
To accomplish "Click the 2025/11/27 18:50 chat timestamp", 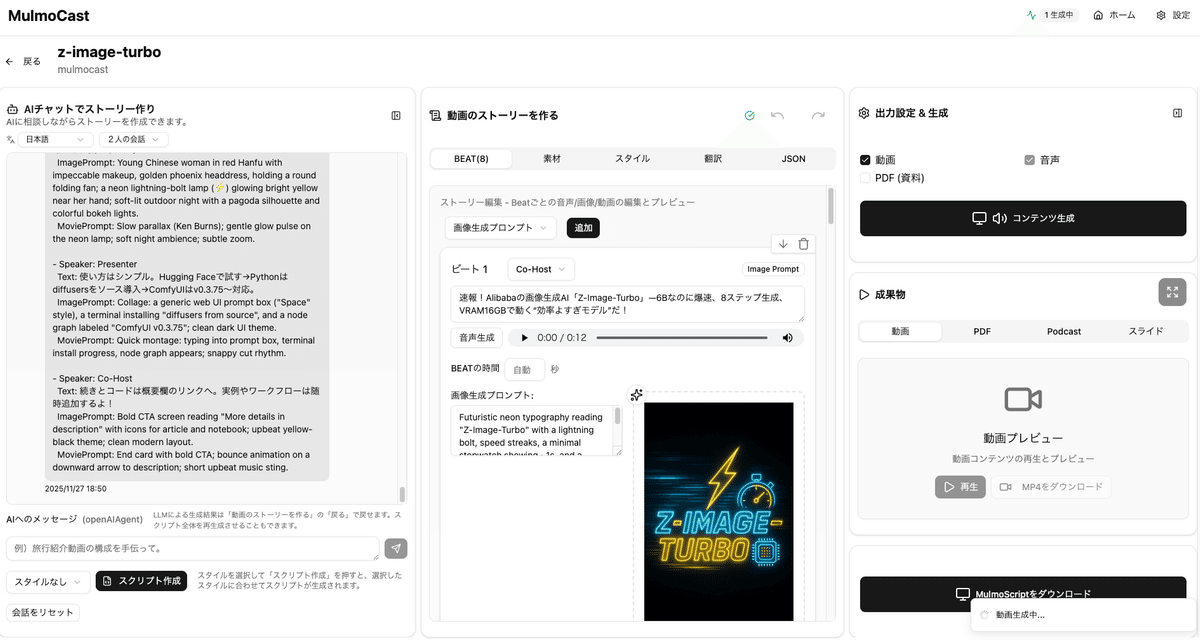I will 76,489.
